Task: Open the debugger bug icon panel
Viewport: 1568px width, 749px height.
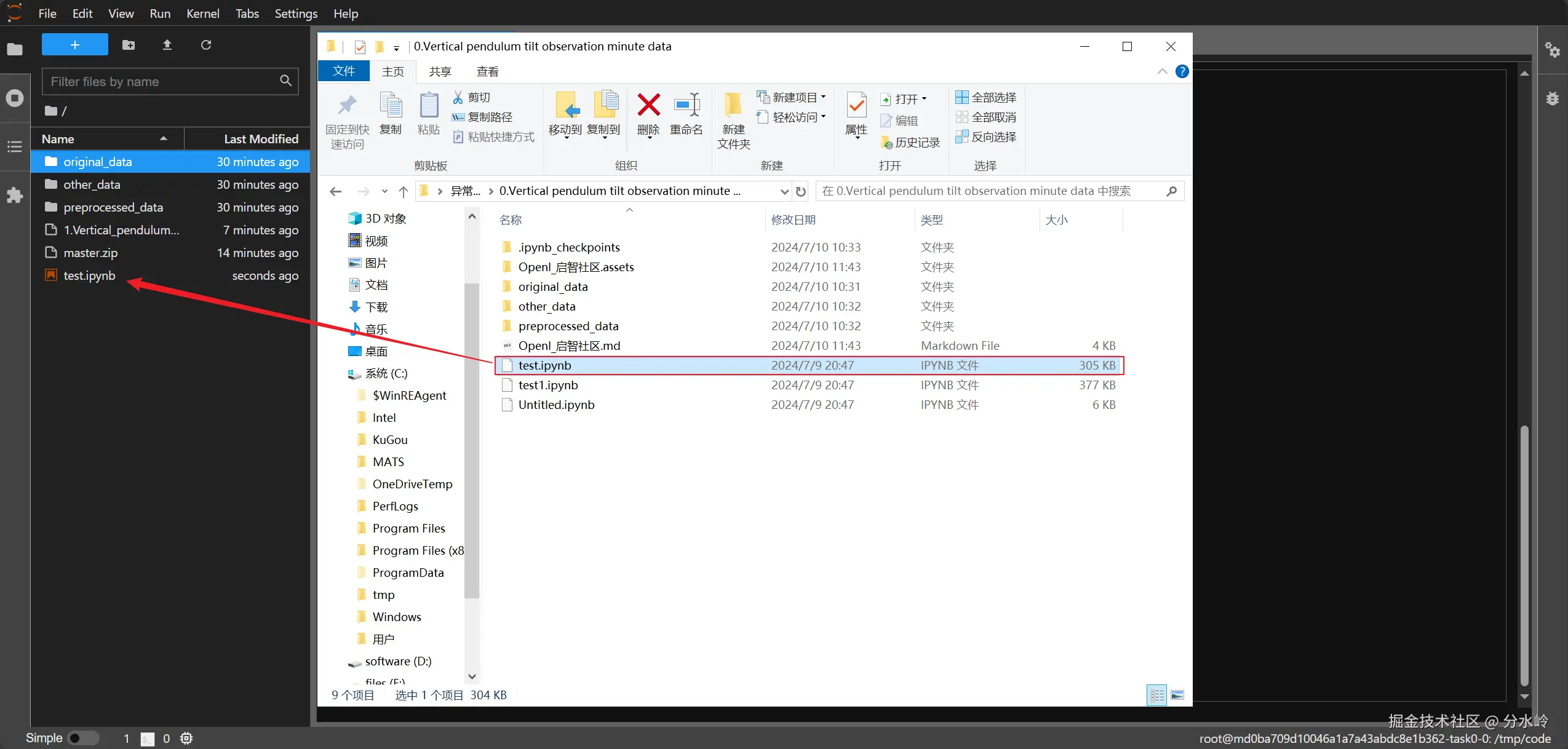Action: coord(1552,98)
